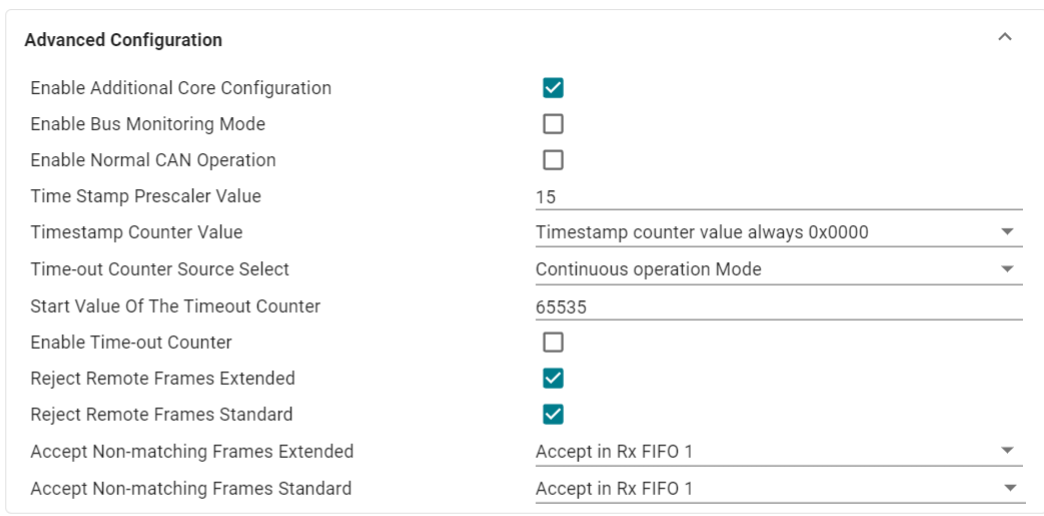Edit Start Value Of The Timeout Counter
The width and height of the screenshot is (1044, 516).
pyautogui.click(x=778, y=307)
